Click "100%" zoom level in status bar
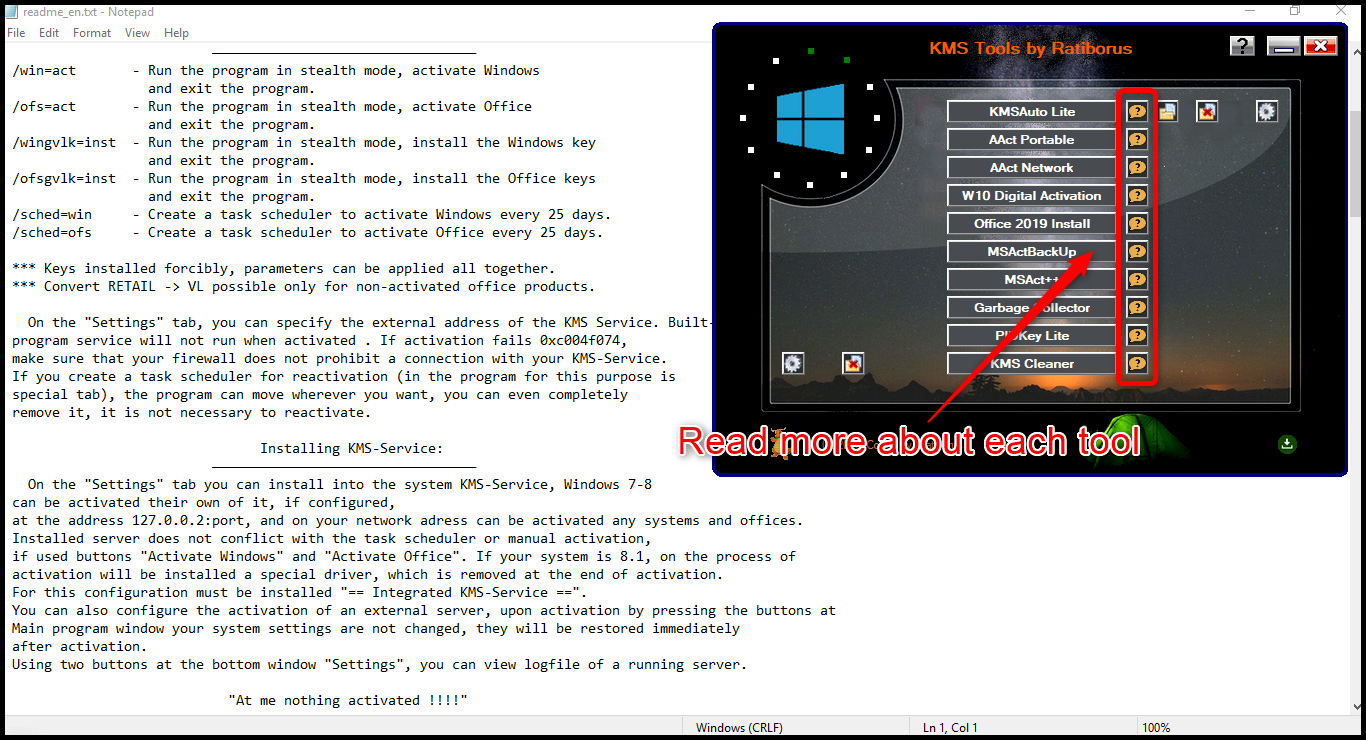 click(x=1156, y=728)
